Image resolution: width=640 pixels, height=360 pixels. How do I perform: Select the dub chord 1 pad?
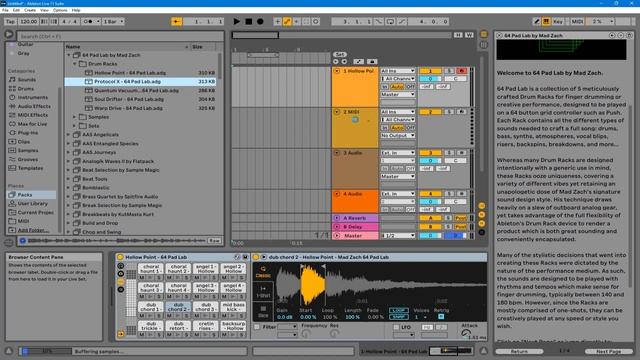pyautogui.click(x=151, y=307)
